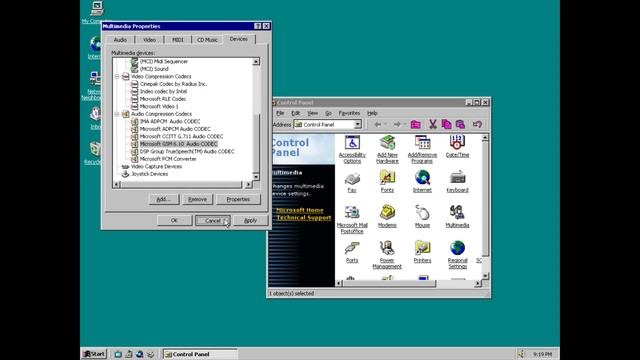Image resolution: width=640 pixels, height=360 pixels.
Task: Open the Back button history dropdown arrow
Action: click(x=385, y=124)
